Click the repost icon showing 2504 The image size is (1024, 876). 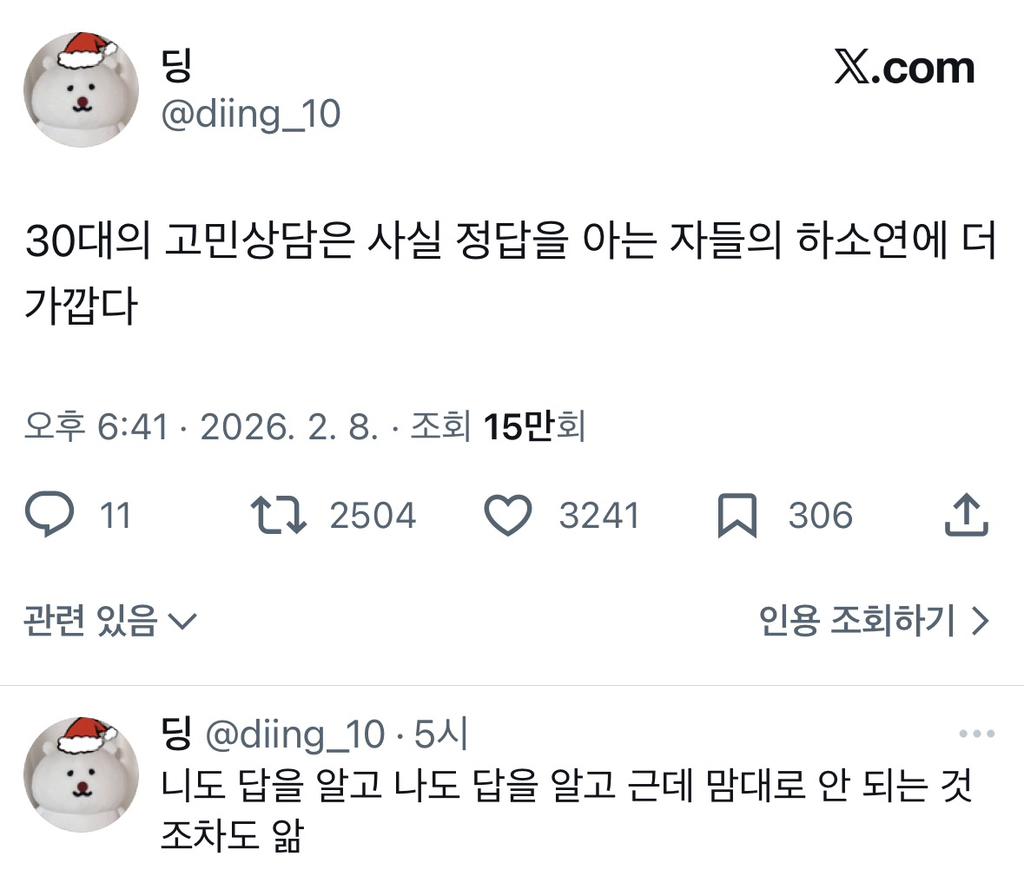tap(280, 515)
